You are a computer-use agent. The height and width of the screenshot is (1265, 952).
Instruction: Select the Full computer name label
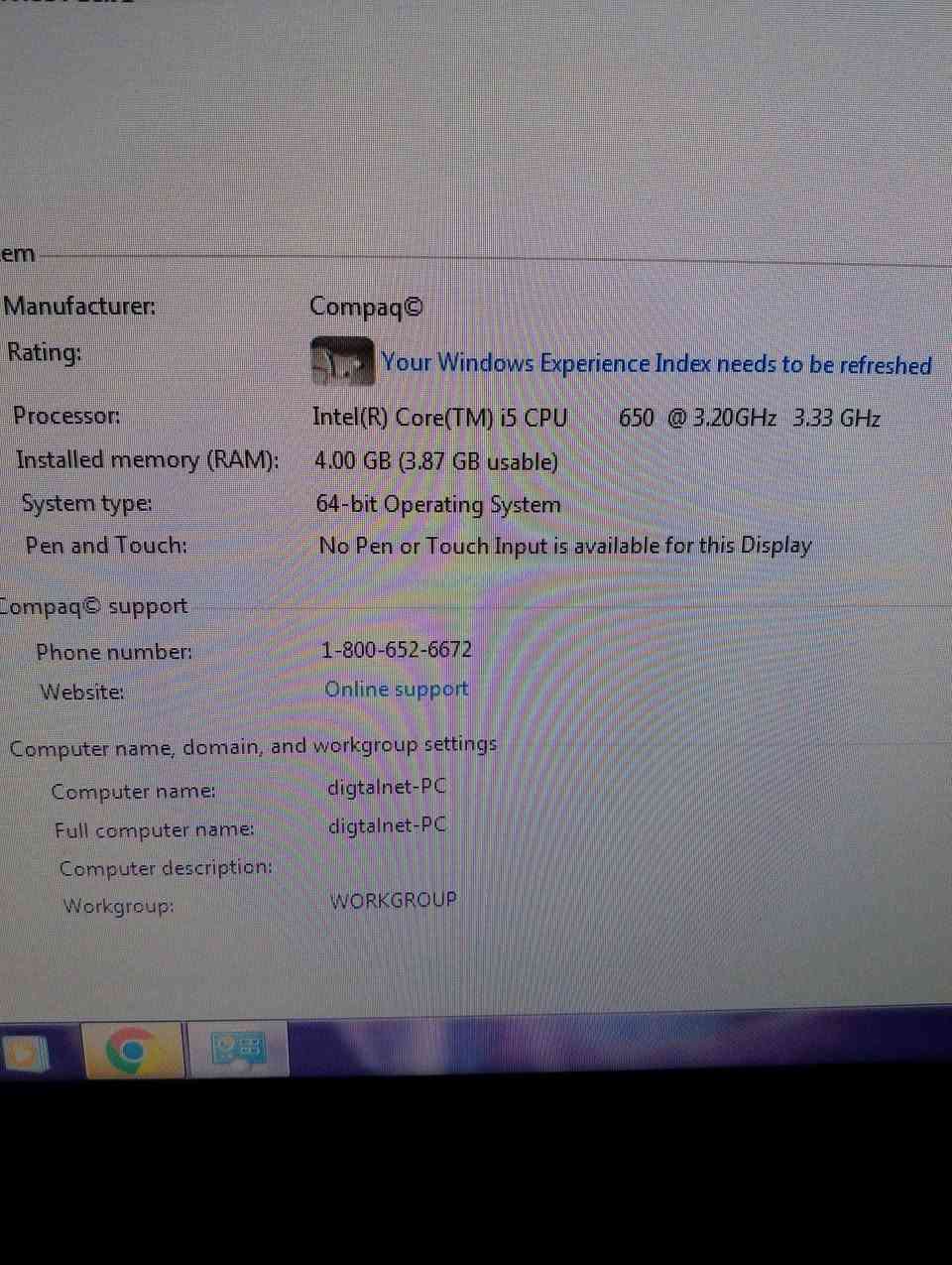tap(155, 829)
